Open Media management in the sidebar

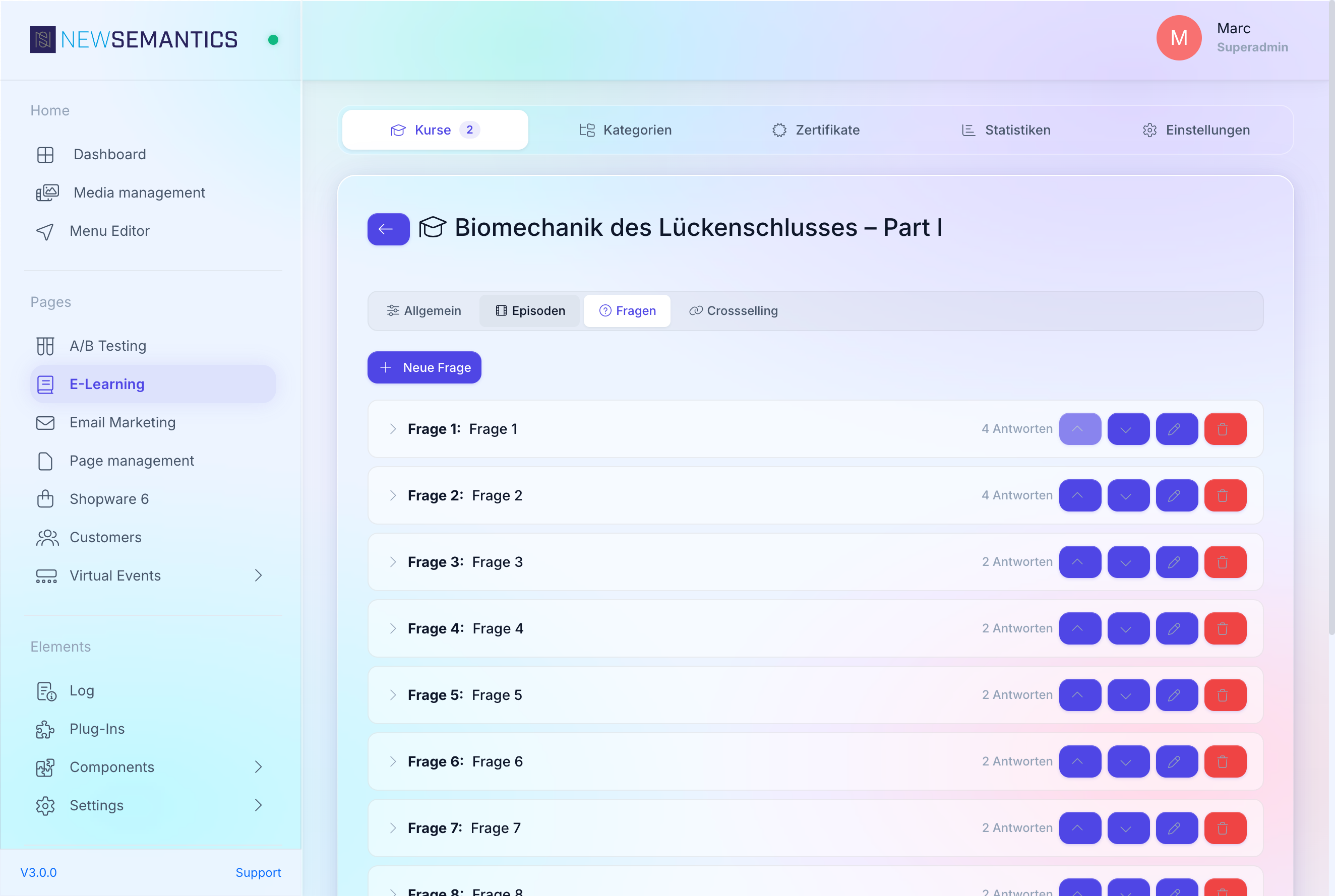pos(153,193)
